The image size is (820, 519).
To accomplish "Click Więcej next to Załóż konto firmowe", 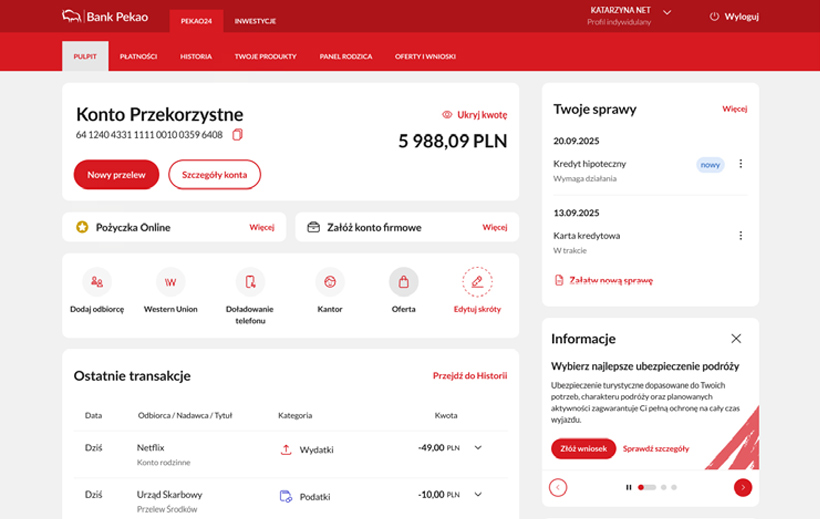I will click(x=495, y=227).
